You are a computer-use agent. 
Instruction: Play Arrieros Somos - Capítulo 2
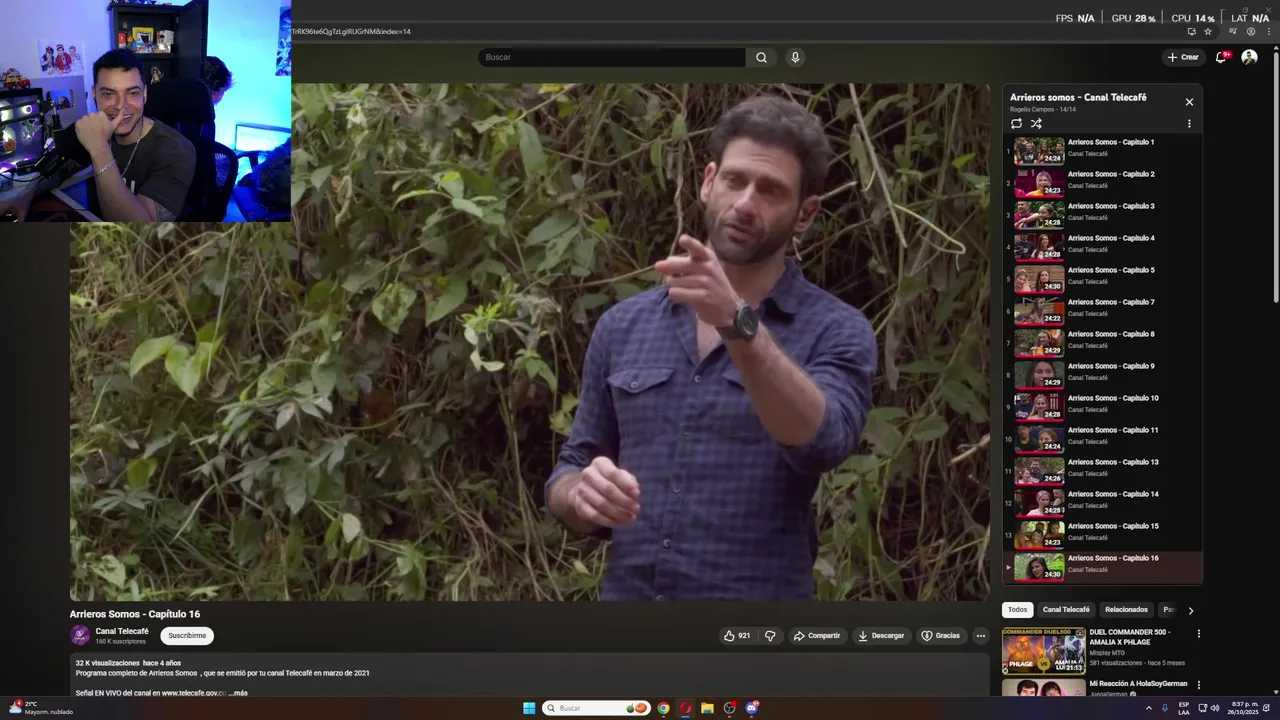point(1104,182)
